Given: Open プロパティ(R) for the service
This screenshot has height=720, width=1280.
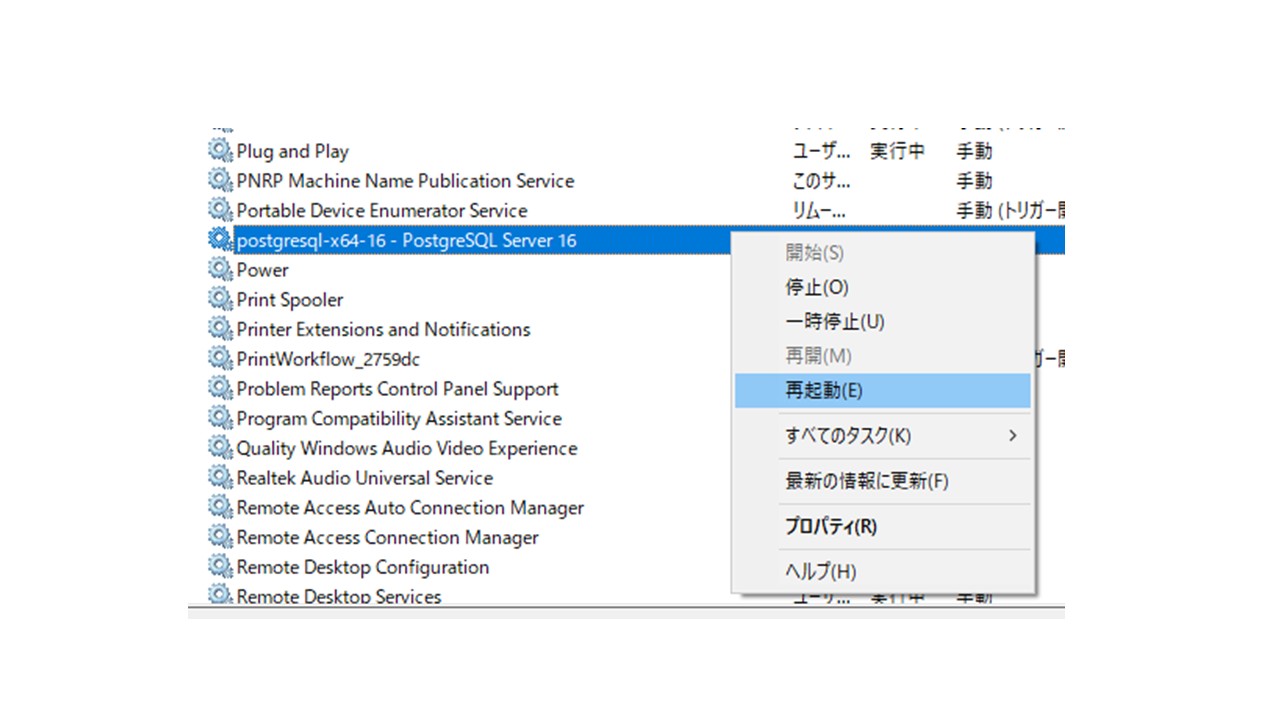Looking at the screenshot, I should [882, 526].
